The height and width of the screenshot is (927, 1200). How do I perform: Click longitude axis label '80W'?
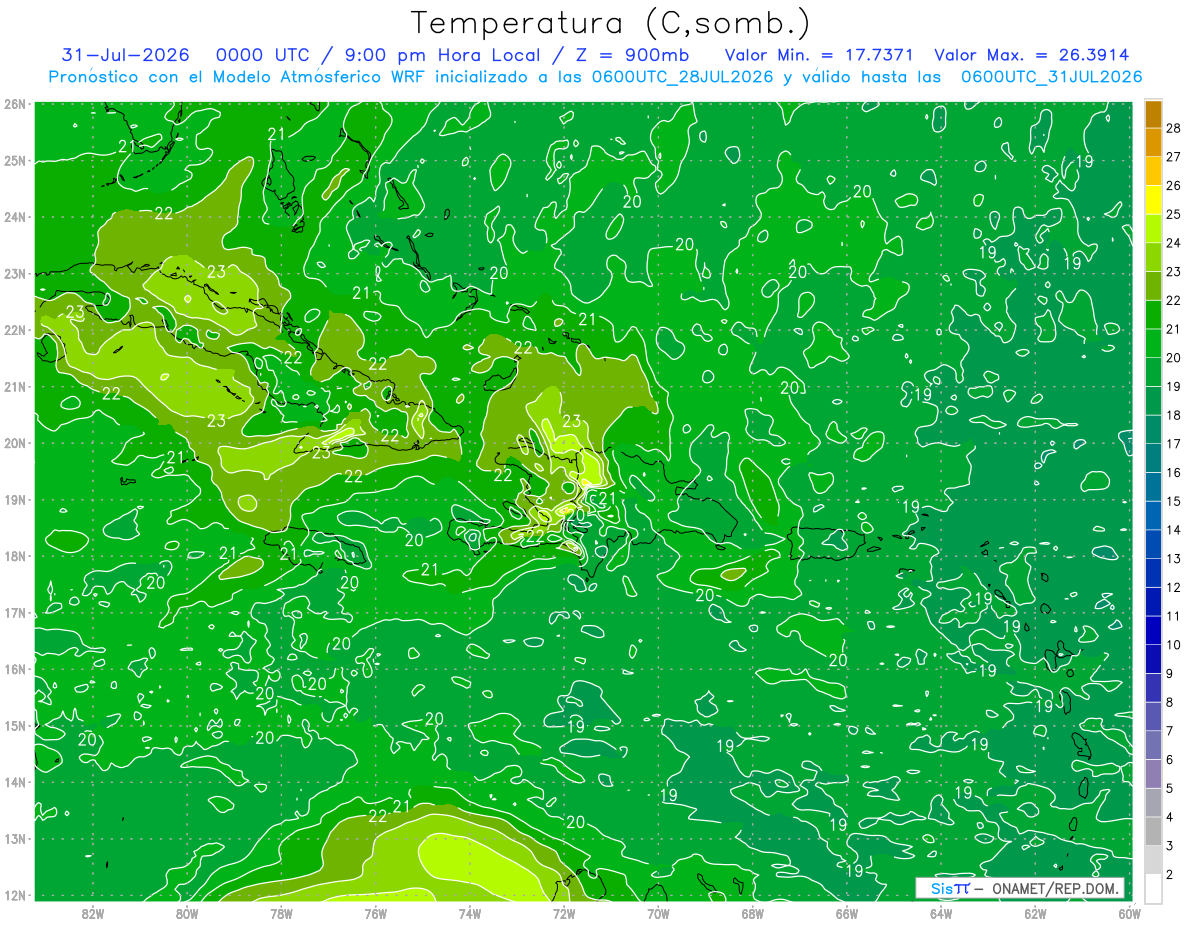pos(187,913)
